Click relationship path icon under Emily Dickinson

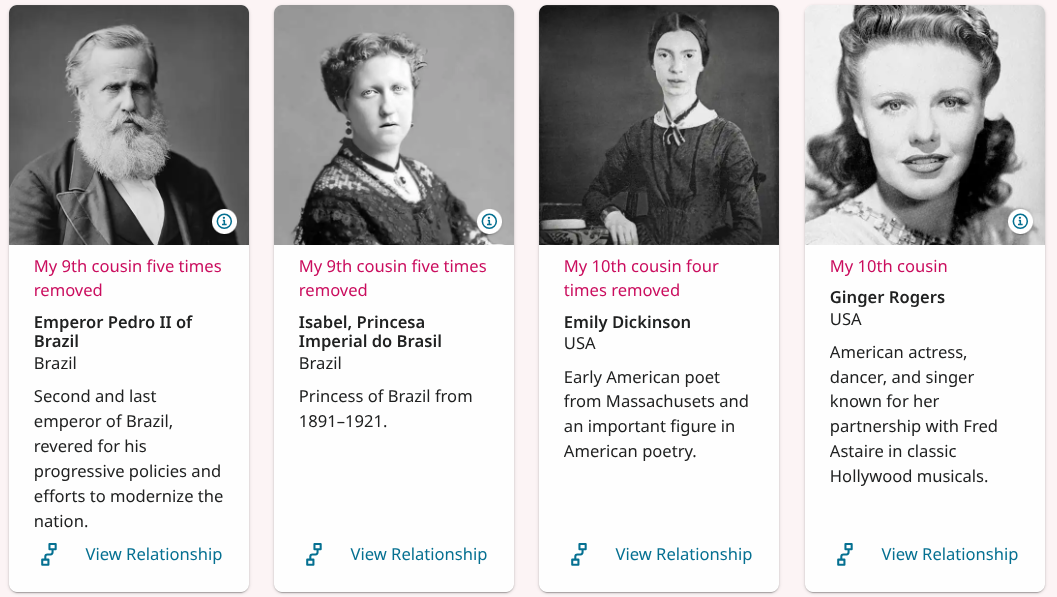[579, 554]
